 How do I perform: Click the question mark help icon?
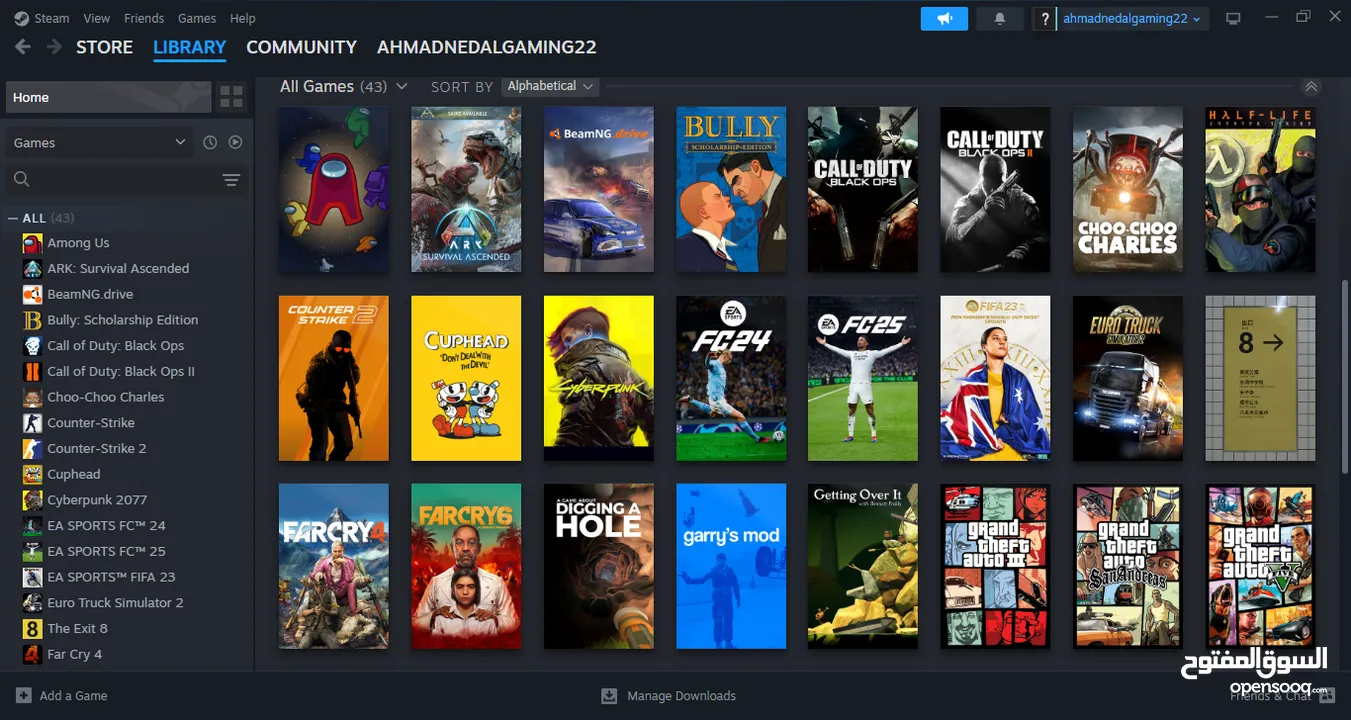click(1044, 19)
